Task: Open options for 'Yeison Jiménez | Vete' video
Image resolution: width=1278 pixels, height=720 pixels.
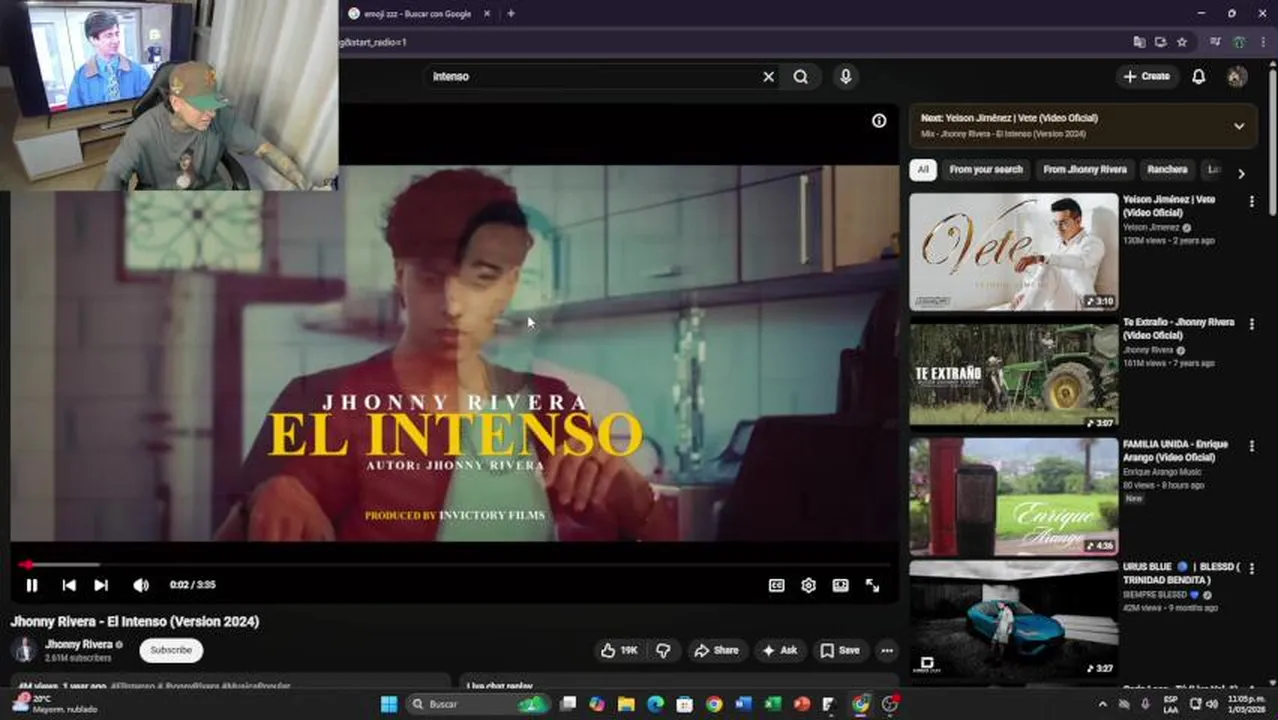Action: tap(1251, 202)
